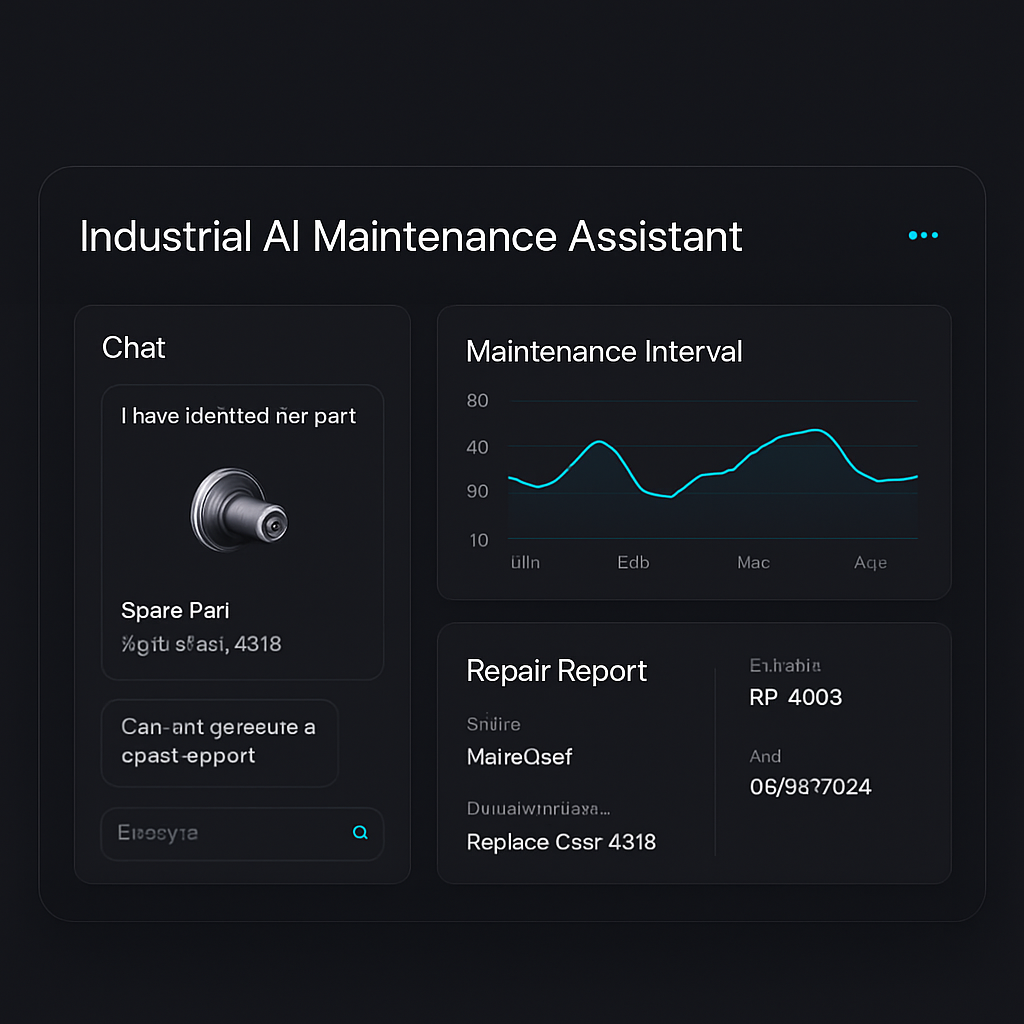Click the Chat panel heading
1024x1024 pixels.
coord(133,347)
